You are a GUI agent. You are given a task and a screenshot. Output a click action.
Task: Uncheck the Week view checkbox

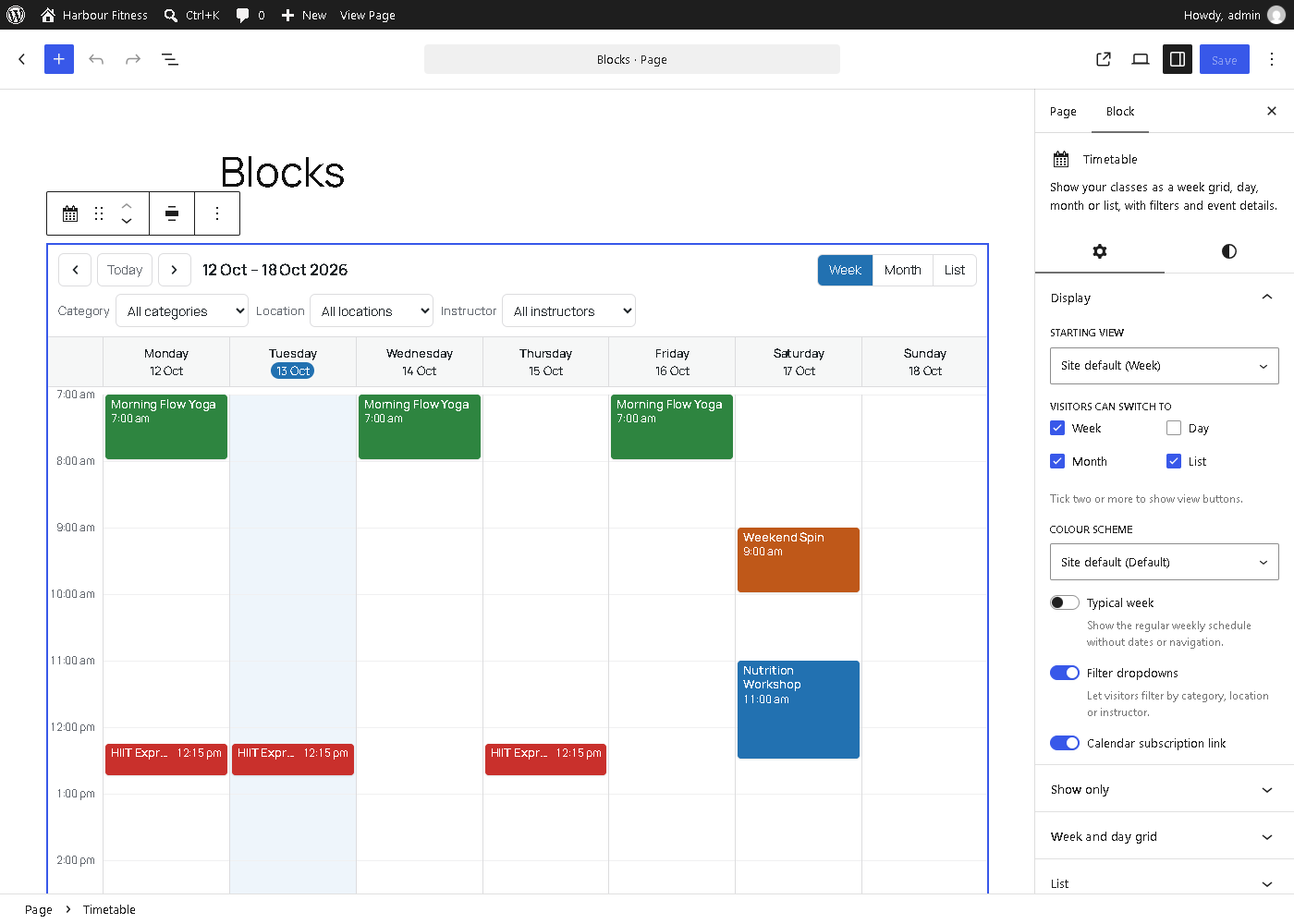(1057, 428)
